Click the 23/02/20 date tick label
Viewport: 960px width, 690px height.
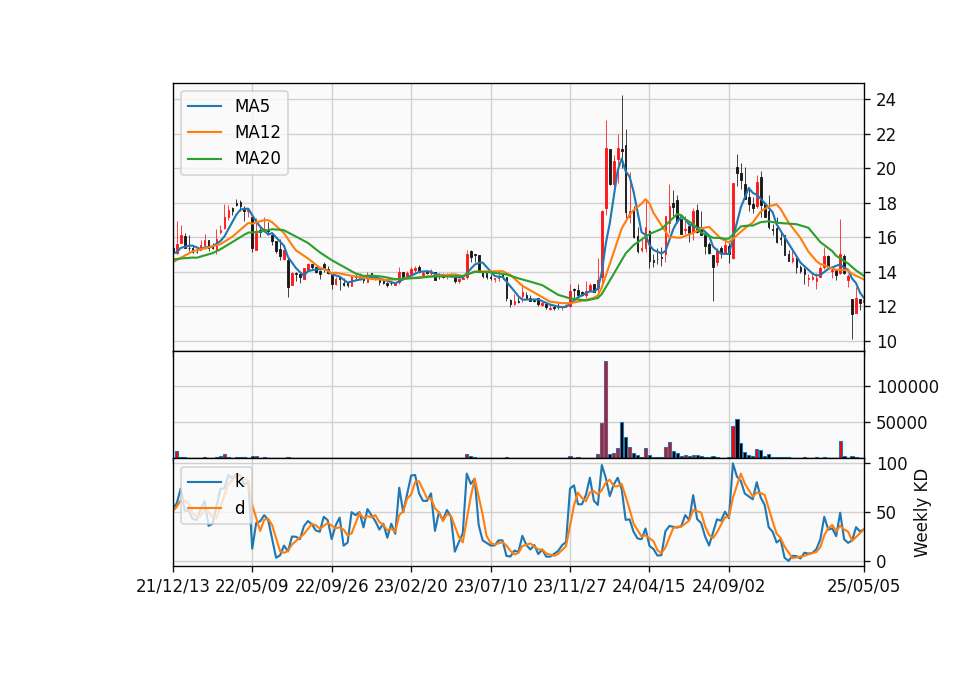pyautogui.click(x=411, y=586)
